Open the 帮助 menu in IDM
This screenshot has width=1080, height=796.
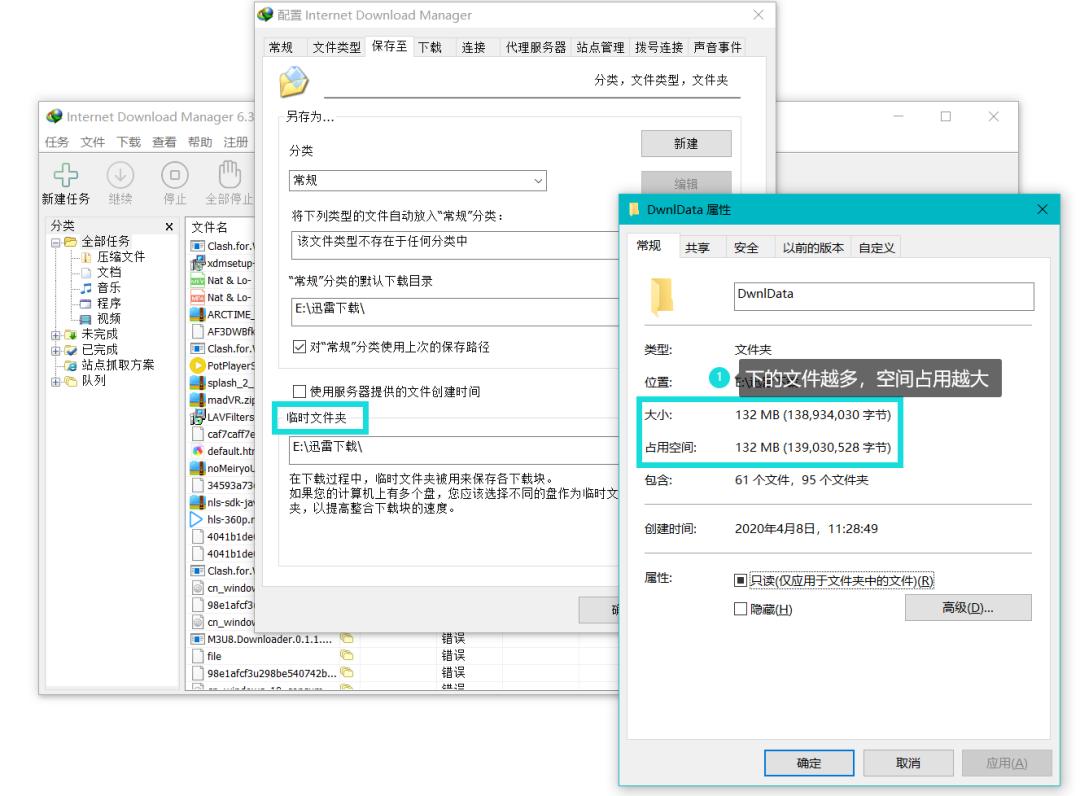(x=200, y=142)
